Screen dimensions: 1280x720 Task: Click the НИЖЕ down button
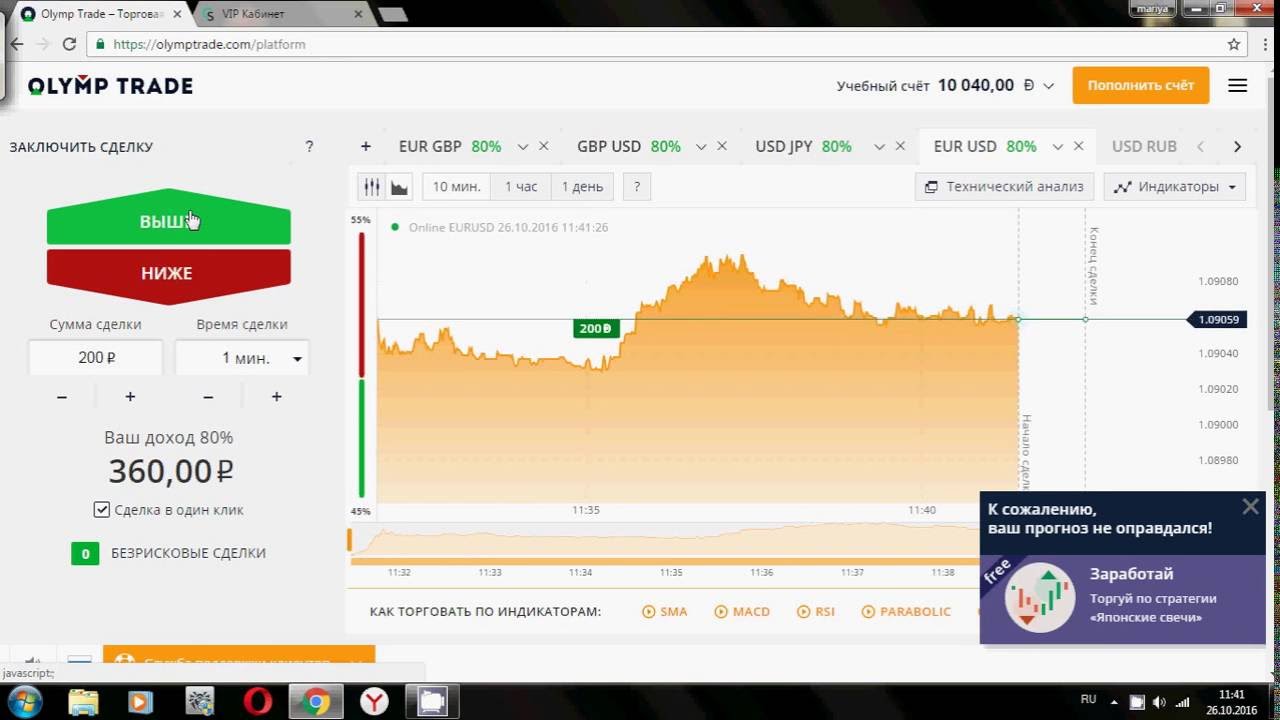pos(168,275)
